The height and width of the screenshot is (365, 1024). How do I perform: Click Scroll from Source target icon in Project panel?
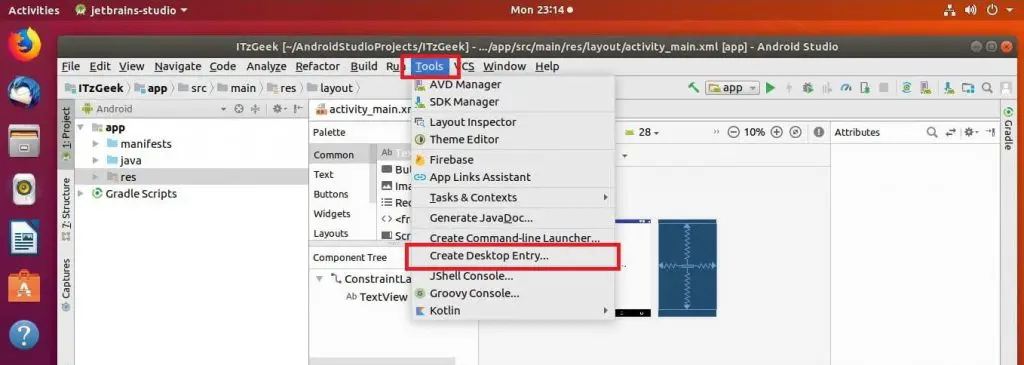pos(238,109)
